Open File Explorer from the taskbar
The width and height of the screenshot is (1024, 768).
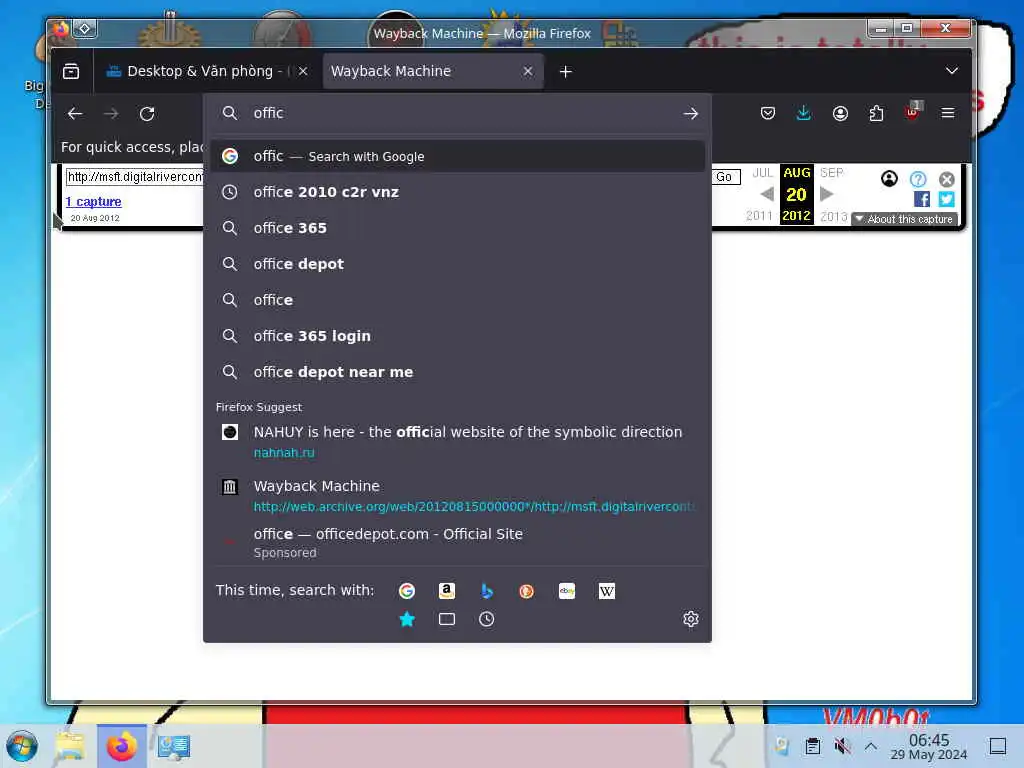coord(71,746)
